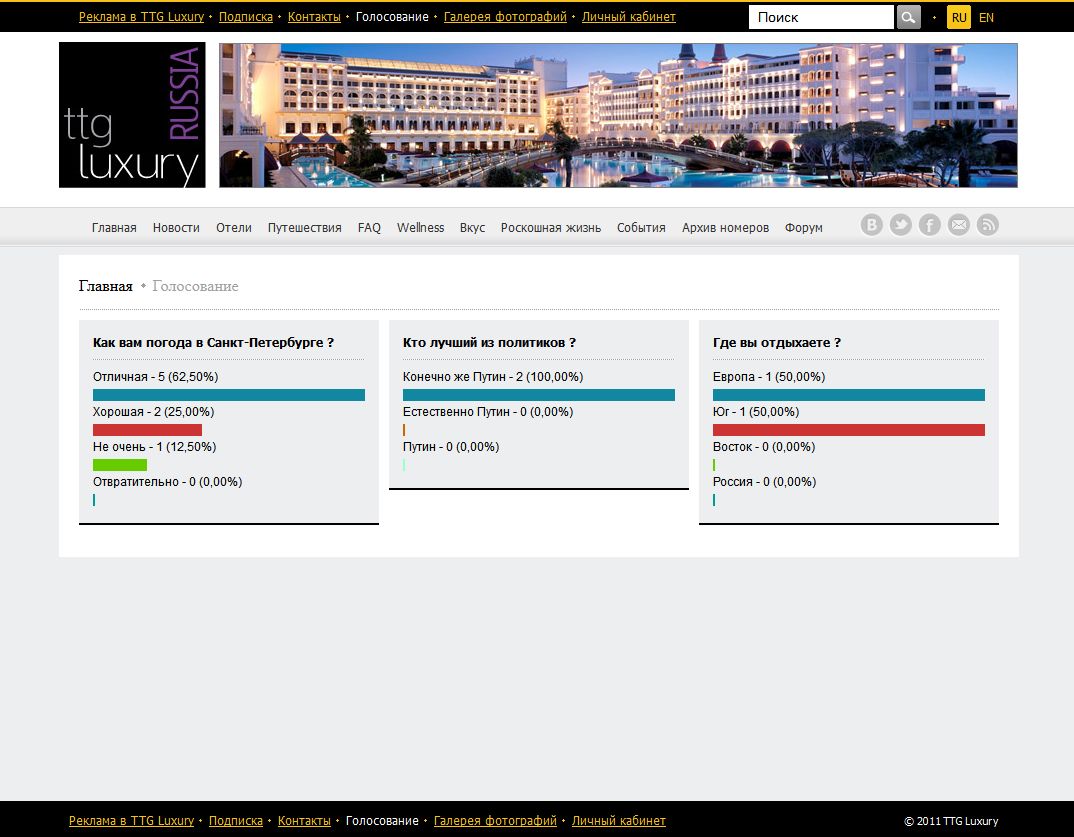The width and height of the screenshot is (1074, 837).
Task: Click Отвратительно - 0 (0,00%) text
Action: point(167,482)
